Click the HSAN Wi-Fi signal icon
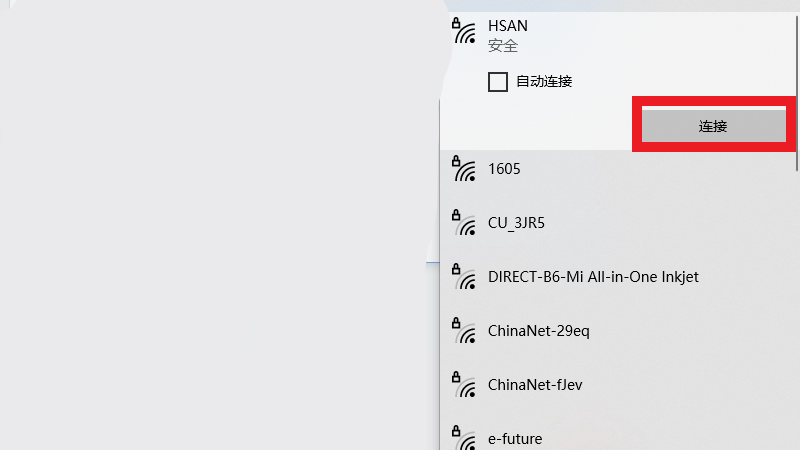800x450 pixels. point(464,32)
